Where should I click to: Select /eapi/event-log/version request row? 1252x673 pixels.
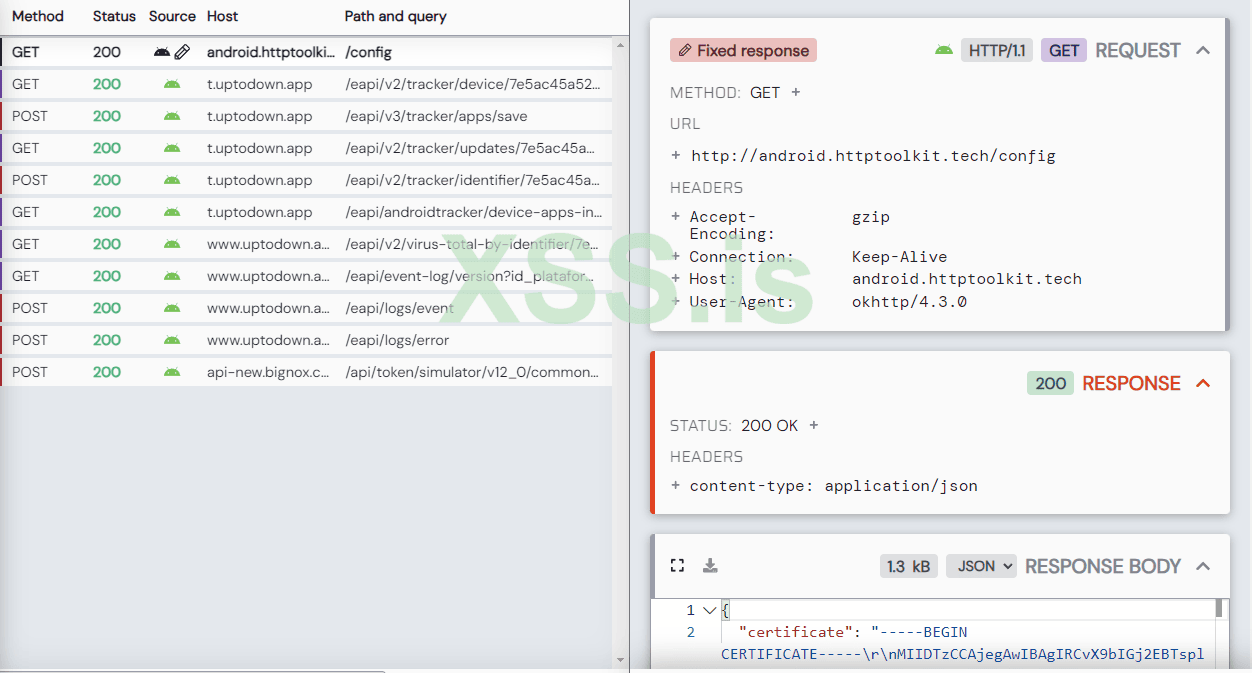[x=306, y=276]
